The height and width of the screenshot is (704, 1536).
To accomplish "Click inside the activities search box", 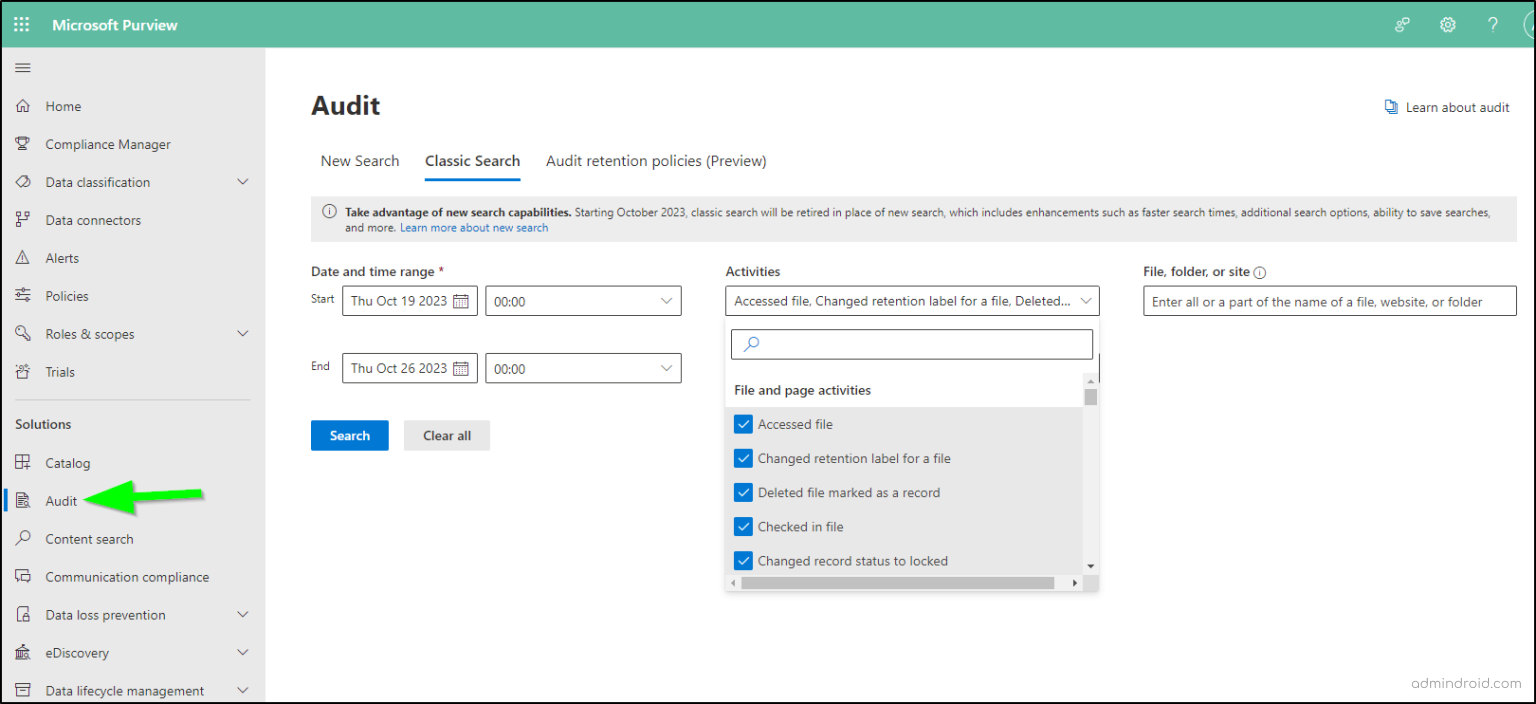I will pyautogui.click(x=911, y=343).
